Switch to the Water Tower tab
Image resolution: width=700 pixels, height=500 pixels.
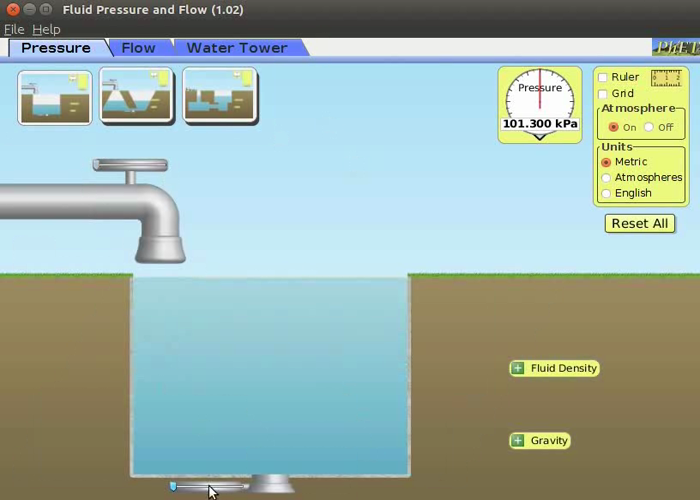pos(236,48)
